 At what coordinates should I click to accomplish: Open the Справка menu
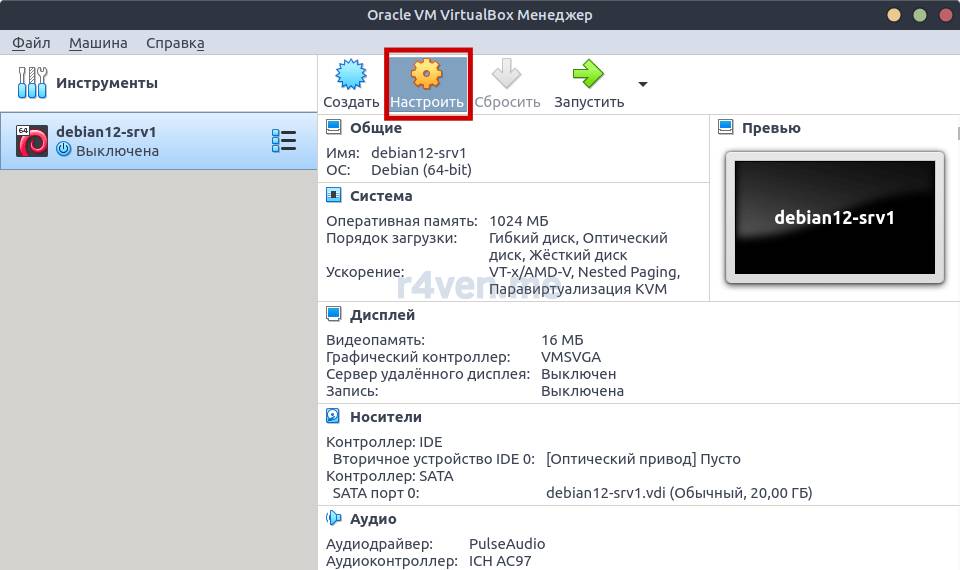tap(175, 43)
